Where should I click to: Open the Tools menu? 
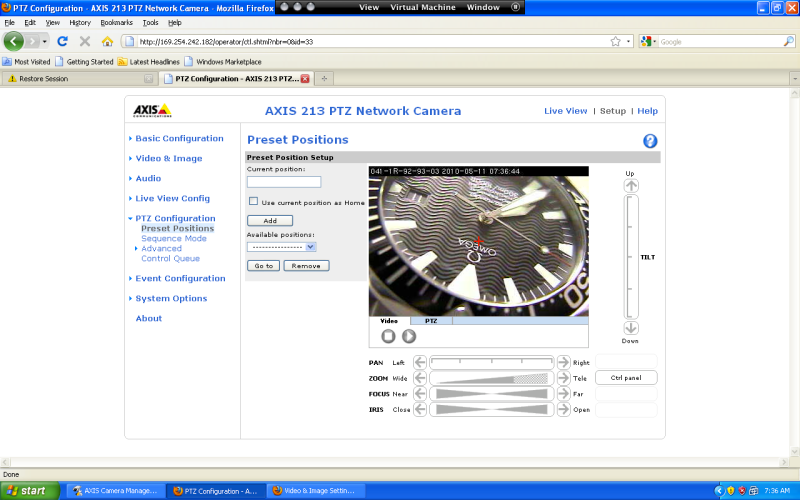tap(150, 22)
